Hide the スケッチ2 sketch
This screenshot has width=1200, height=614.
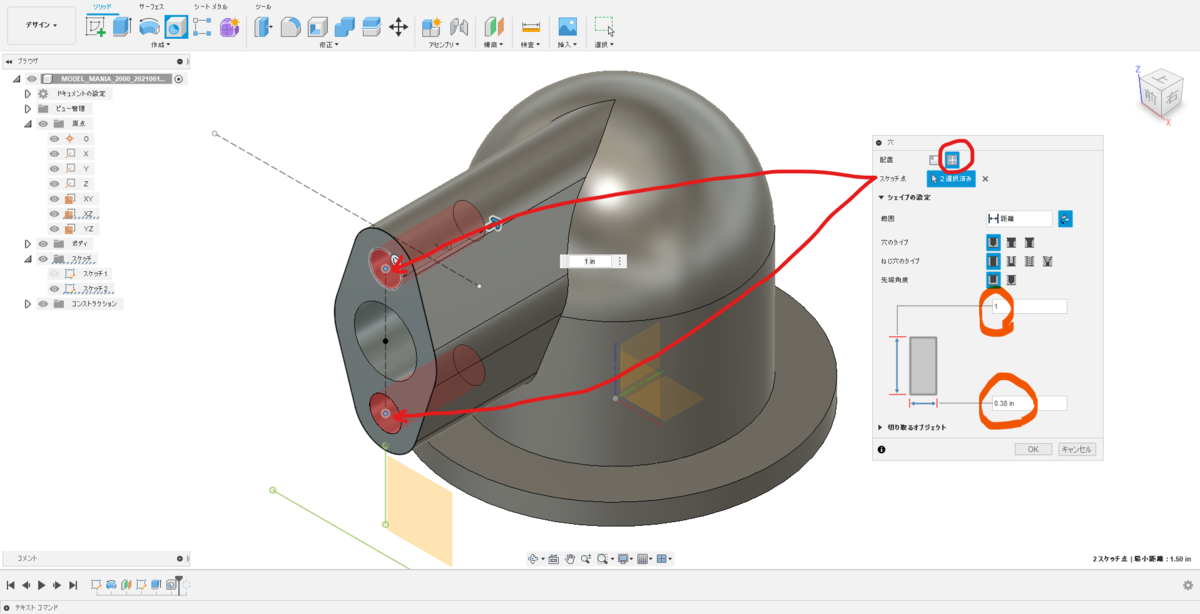[x=54, y=288]
